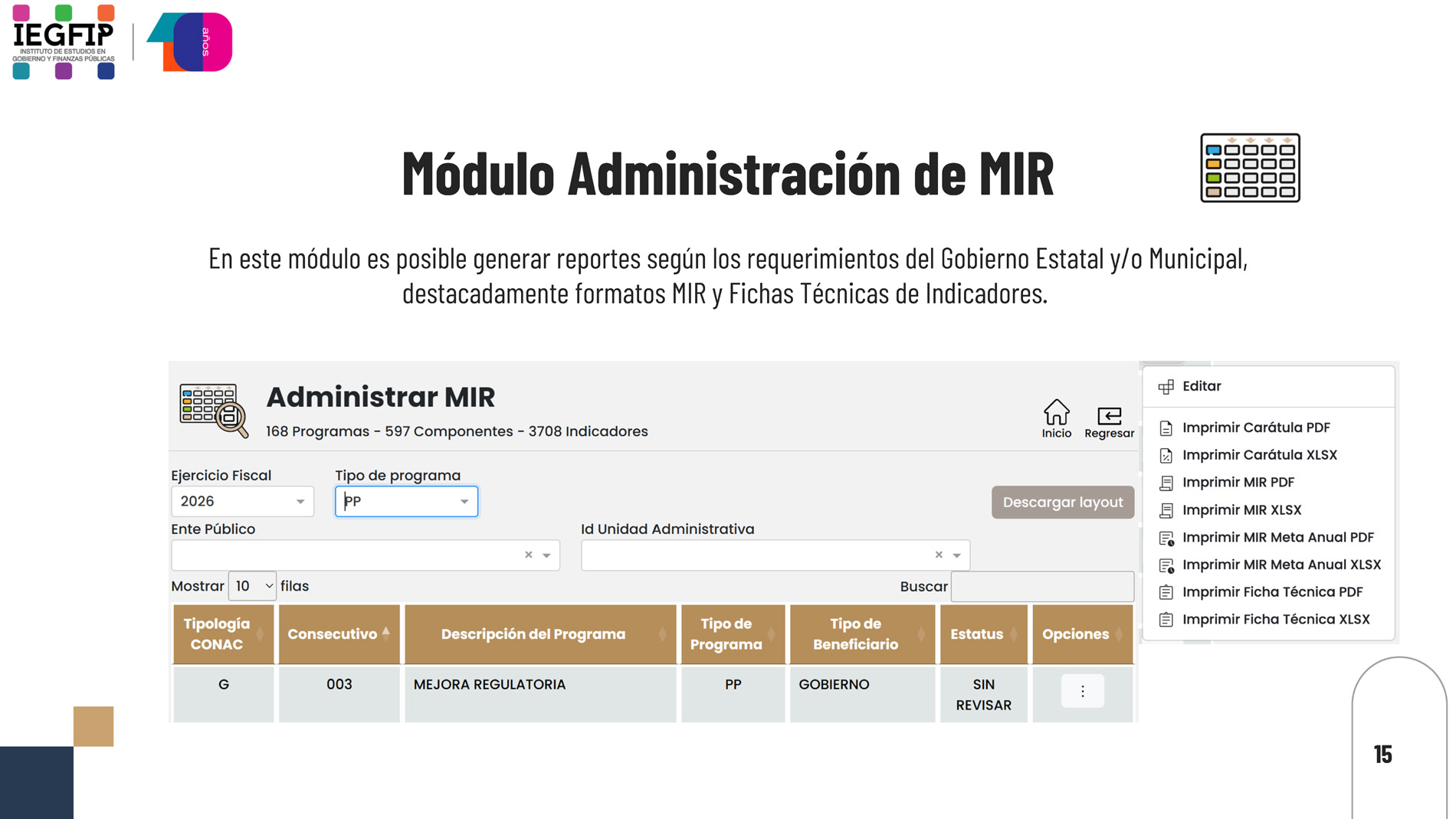1456x819 pixels.
Task: Click the page number 15
Action: tap(1382, 755)
